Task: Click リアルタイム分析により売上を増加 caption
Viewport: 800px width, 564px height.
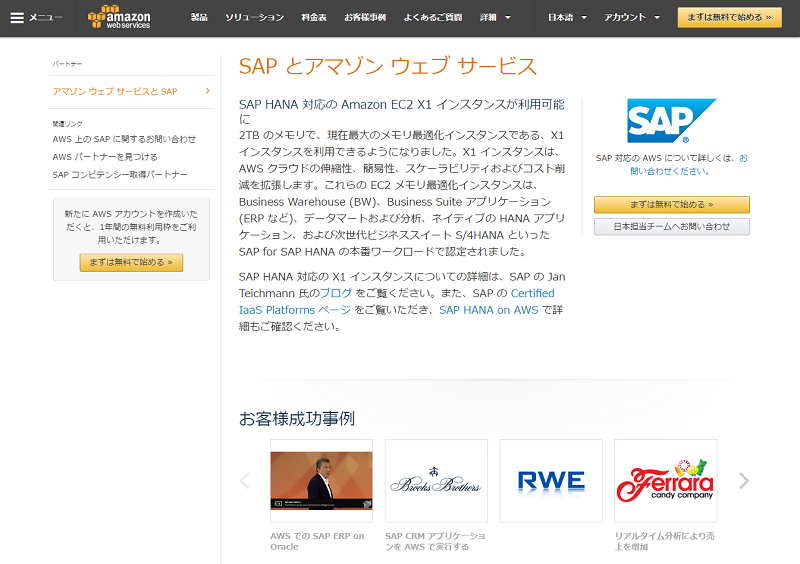Action: (664, 541)
